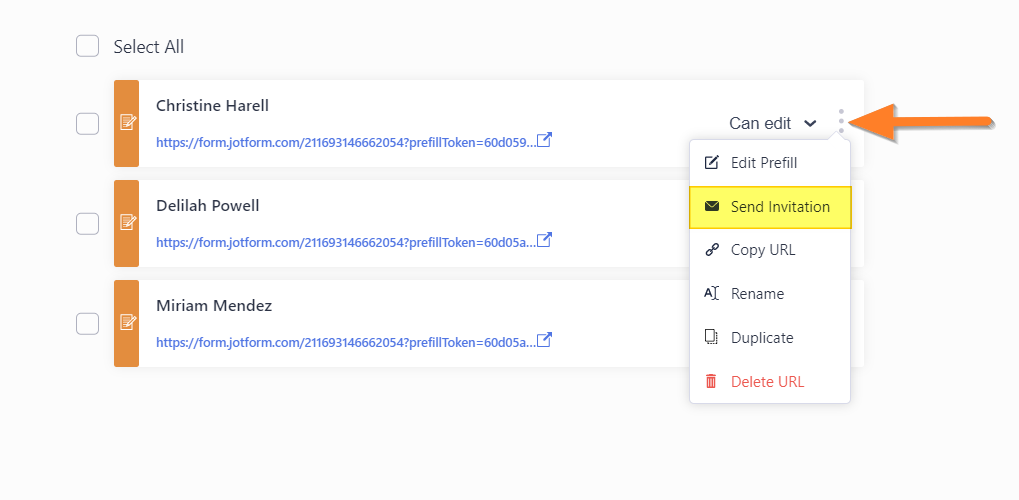1019x500 pixels.
Task: Open Miriam Mendez's prefill form URL
Action: coord(346,342)
